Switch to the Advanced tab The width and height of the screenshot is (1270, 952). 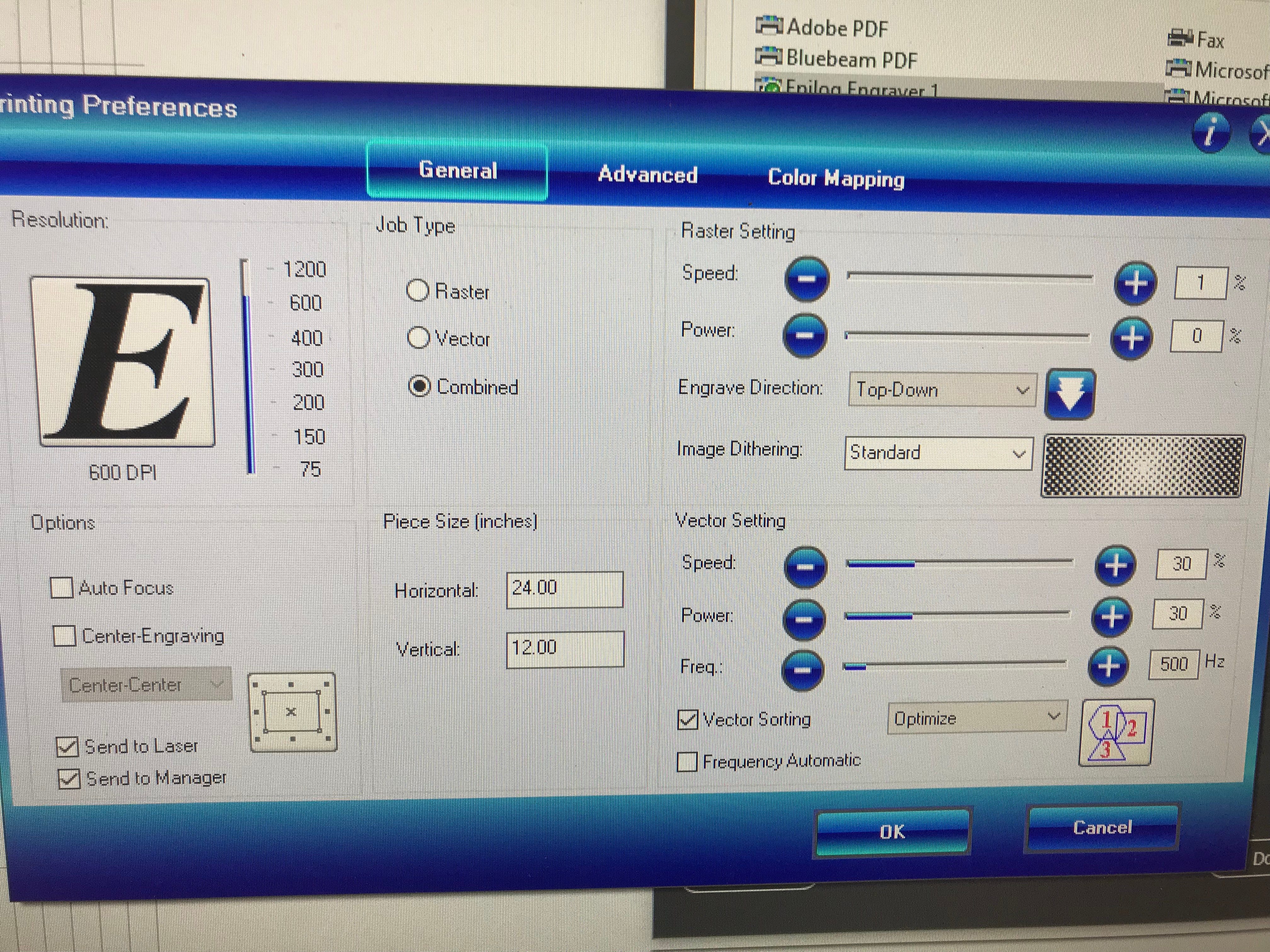pos(648,174)
